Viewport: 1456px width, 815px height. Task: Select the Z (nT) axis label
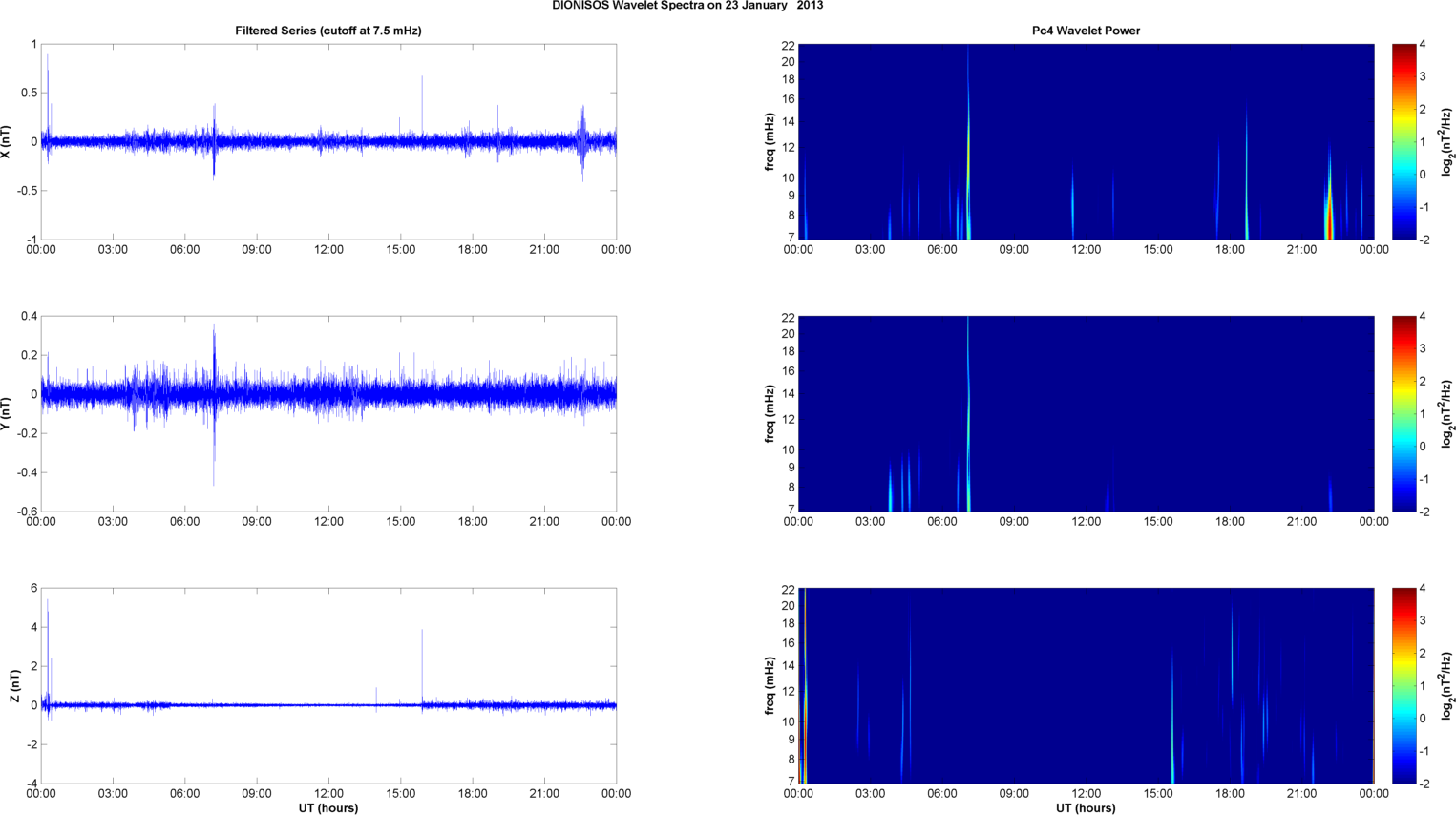[x=15, y=685]
